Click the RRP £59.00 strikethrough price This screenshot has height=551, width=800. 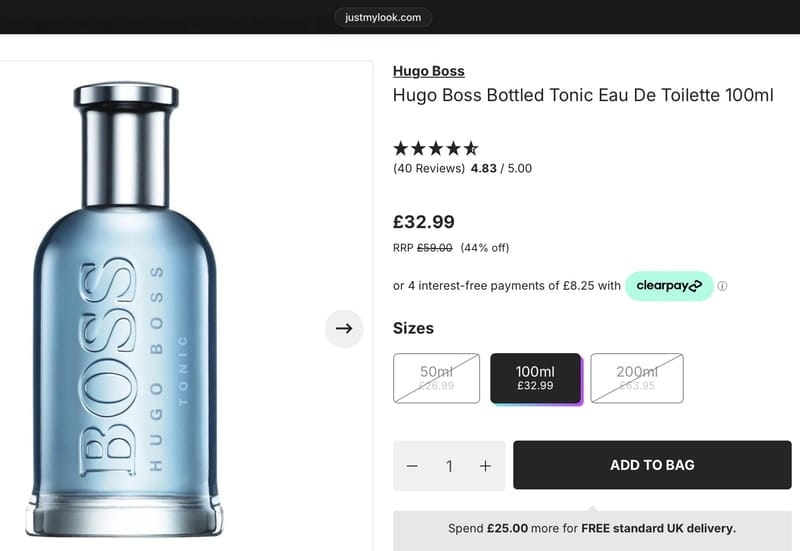click(x=422, y=248)
